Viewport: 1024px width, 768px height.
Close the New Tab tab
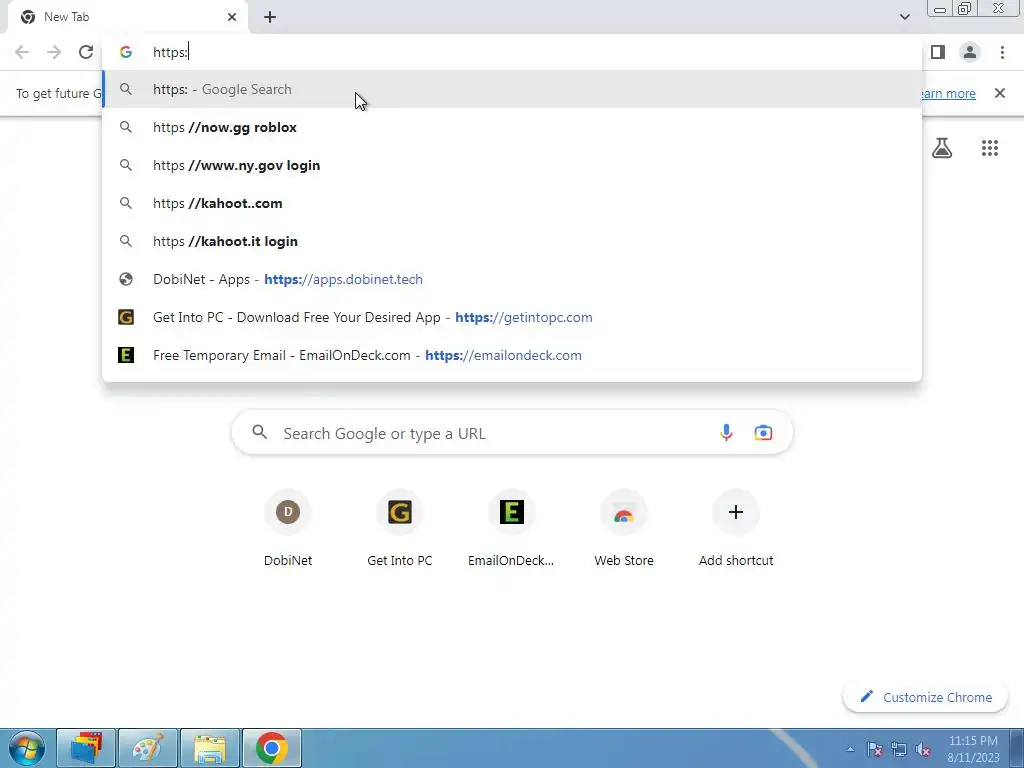click(232, 17)
